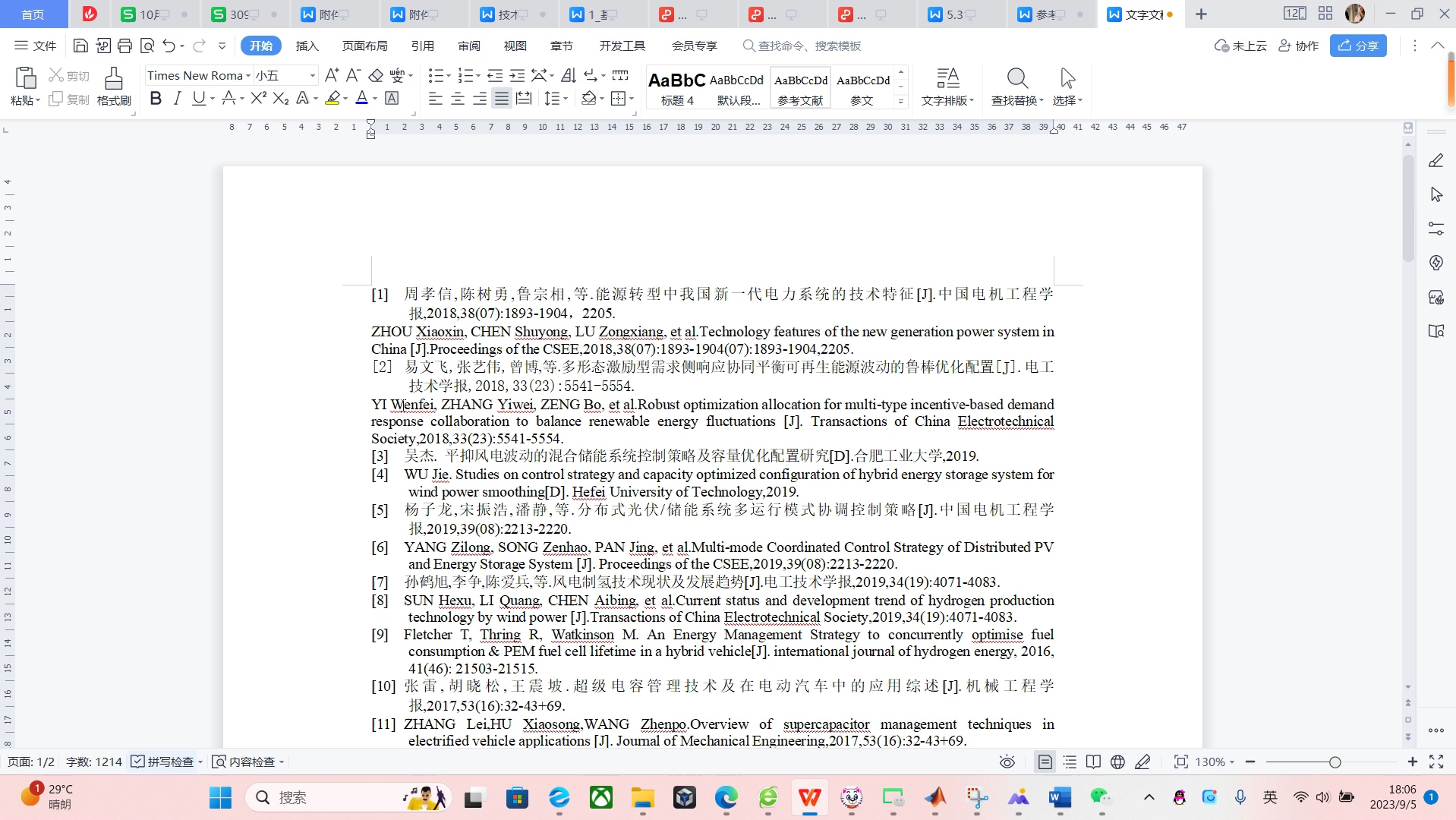Click the 分享 share button
The image size is (1456, 820).
(1358, 46)
